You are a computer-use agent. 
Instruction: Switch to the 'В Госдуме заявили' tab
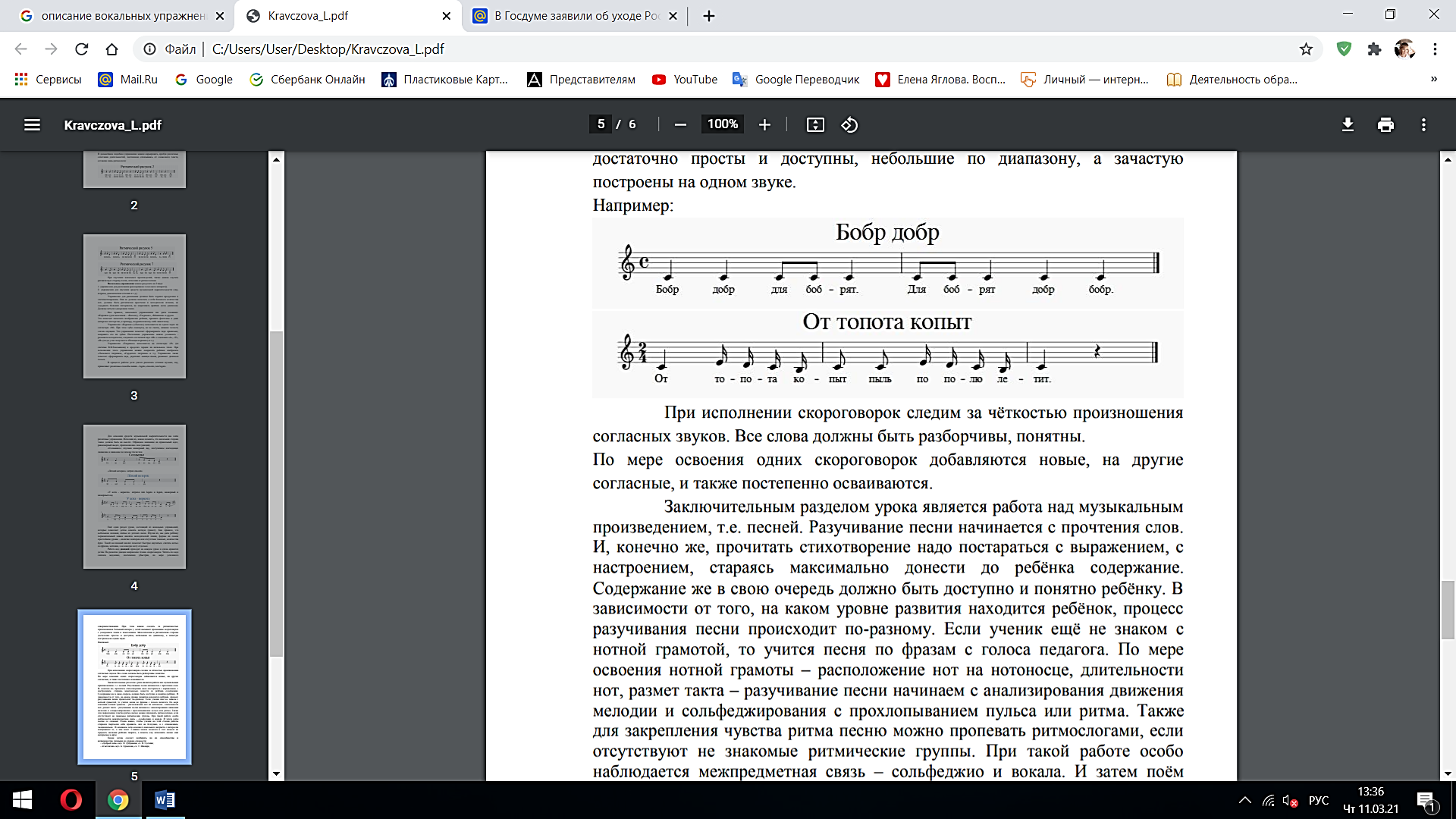[576, 16]
